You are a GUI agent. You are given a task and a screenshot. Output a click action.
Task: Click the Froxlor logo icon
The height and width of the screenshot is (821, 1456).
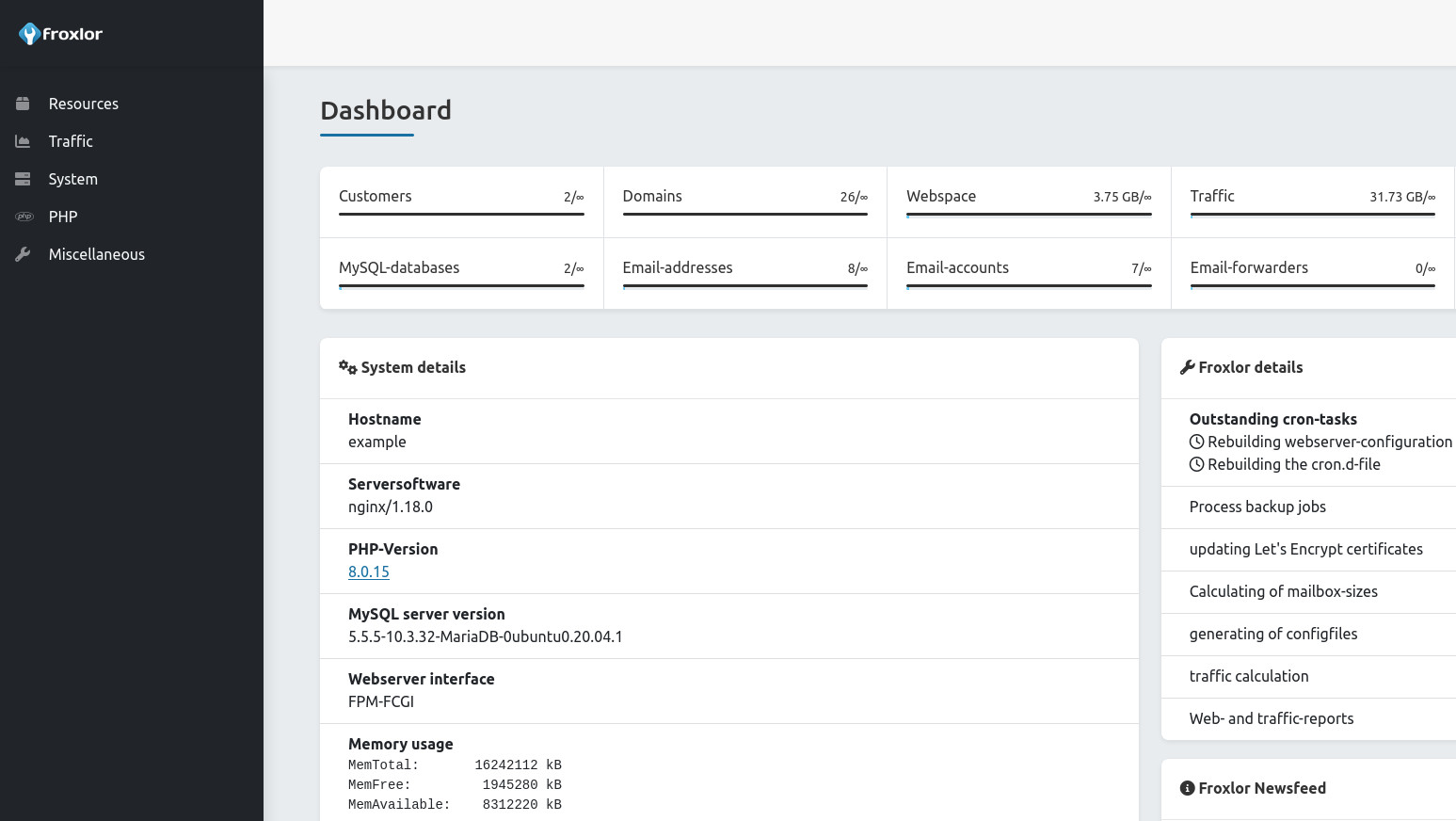pyautogui.click(x=29, y=34)
